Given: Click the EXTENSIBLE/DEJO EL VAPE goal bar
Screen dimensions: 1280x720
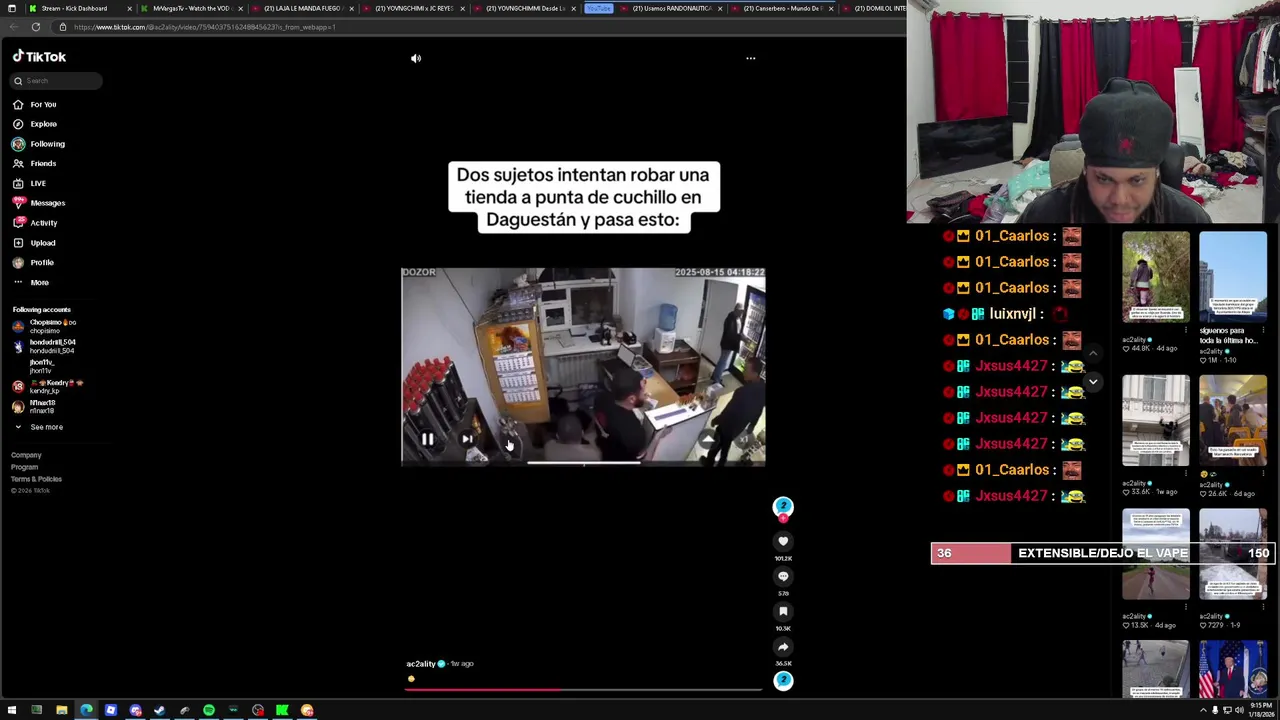Looking at the screenshot, I should click(1101, 553).
